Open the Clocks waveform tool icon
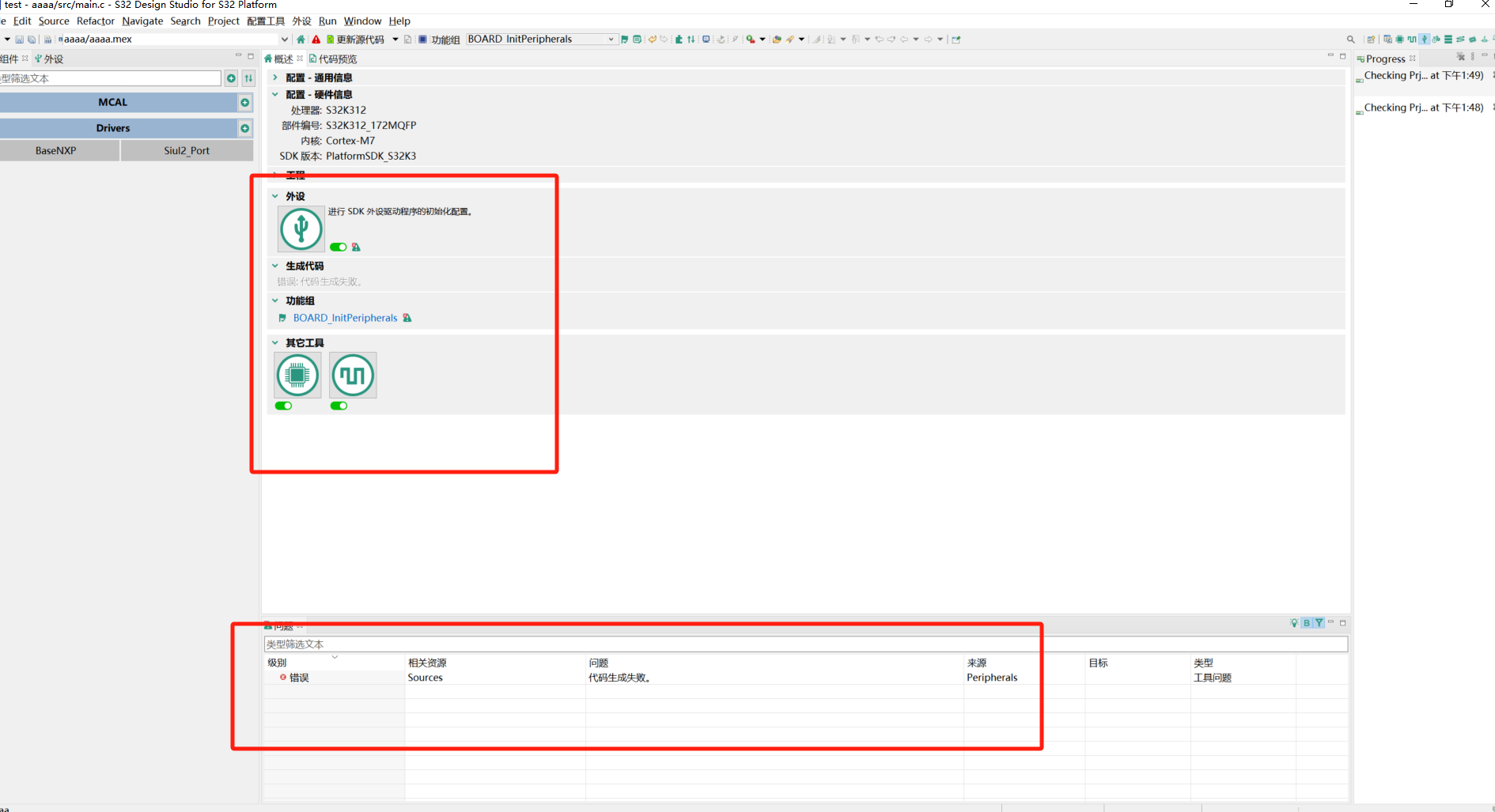 352,374
